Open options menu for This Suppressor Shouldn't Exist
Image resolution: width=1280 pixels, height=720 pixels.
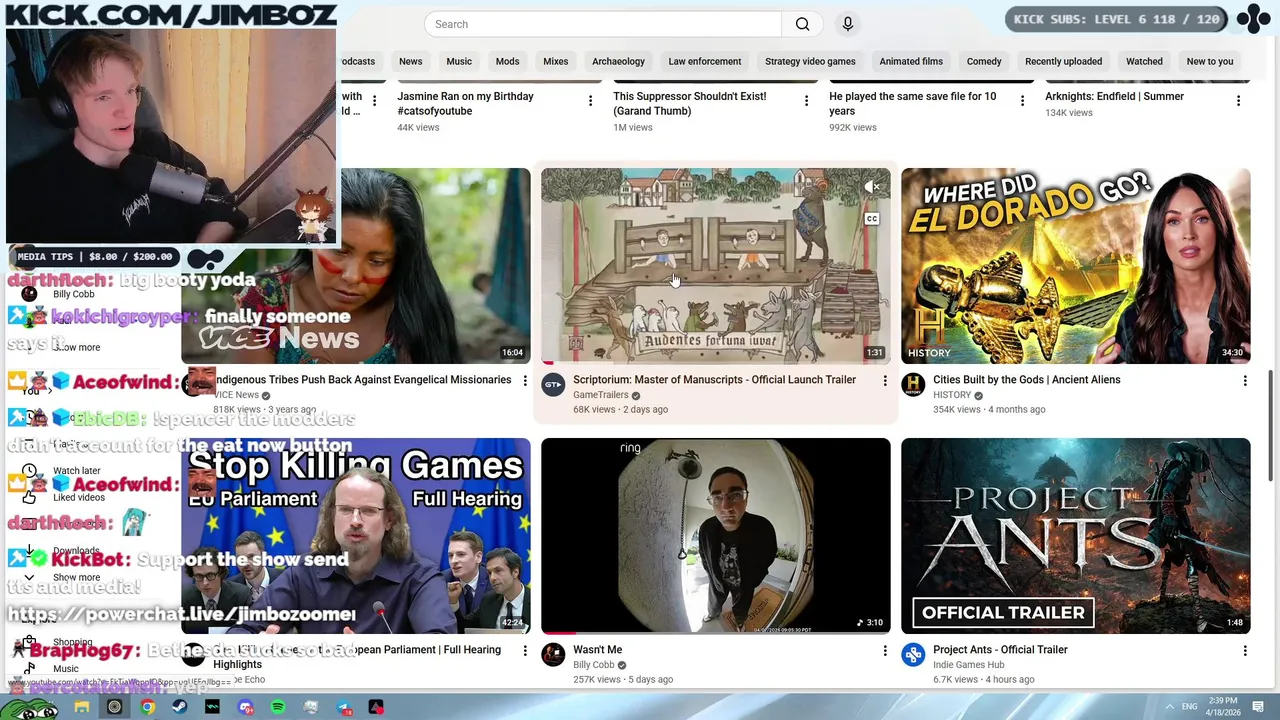(x=806, y=100)
